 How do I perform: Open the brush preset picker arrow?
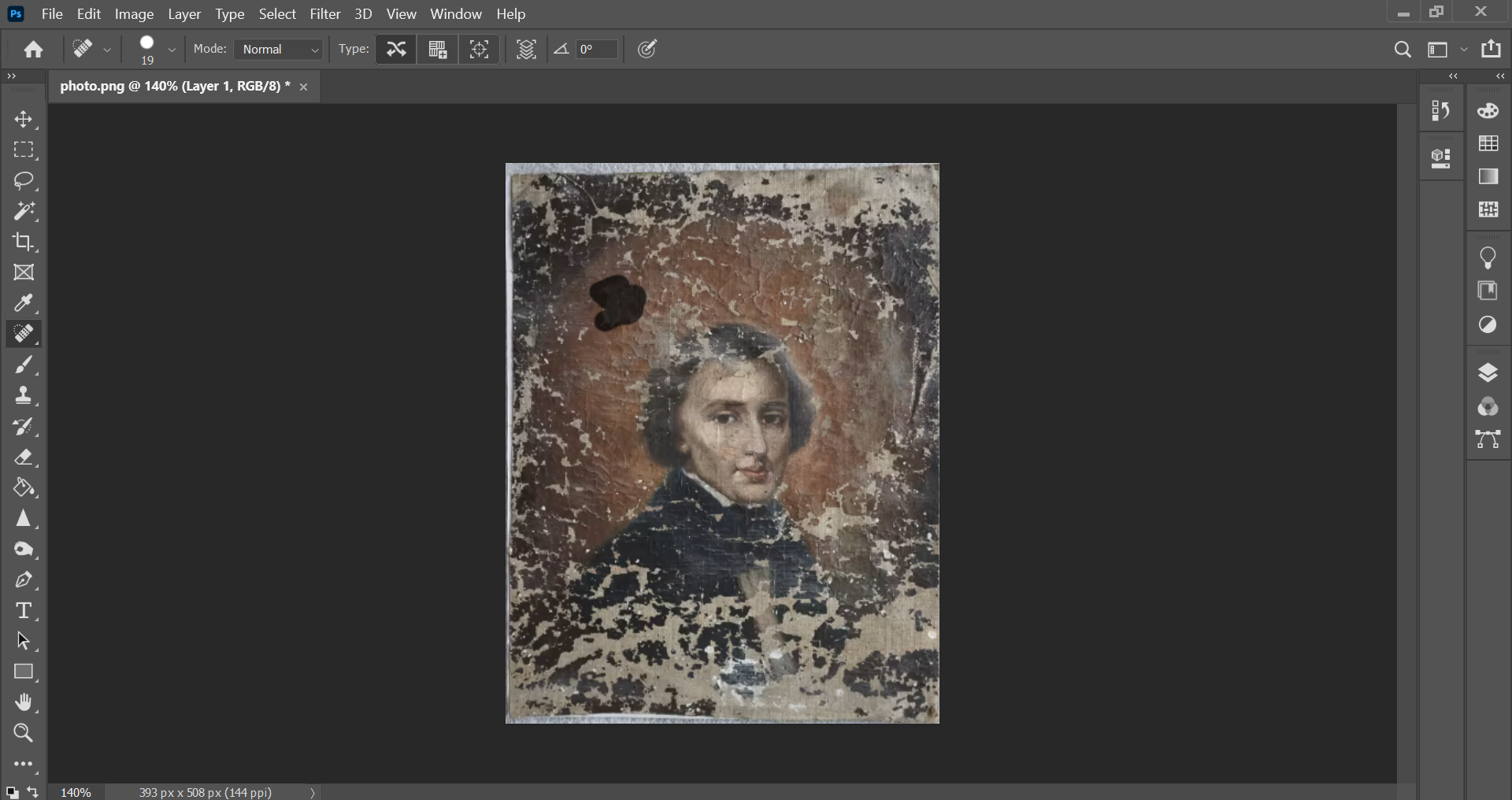(172, 50)
